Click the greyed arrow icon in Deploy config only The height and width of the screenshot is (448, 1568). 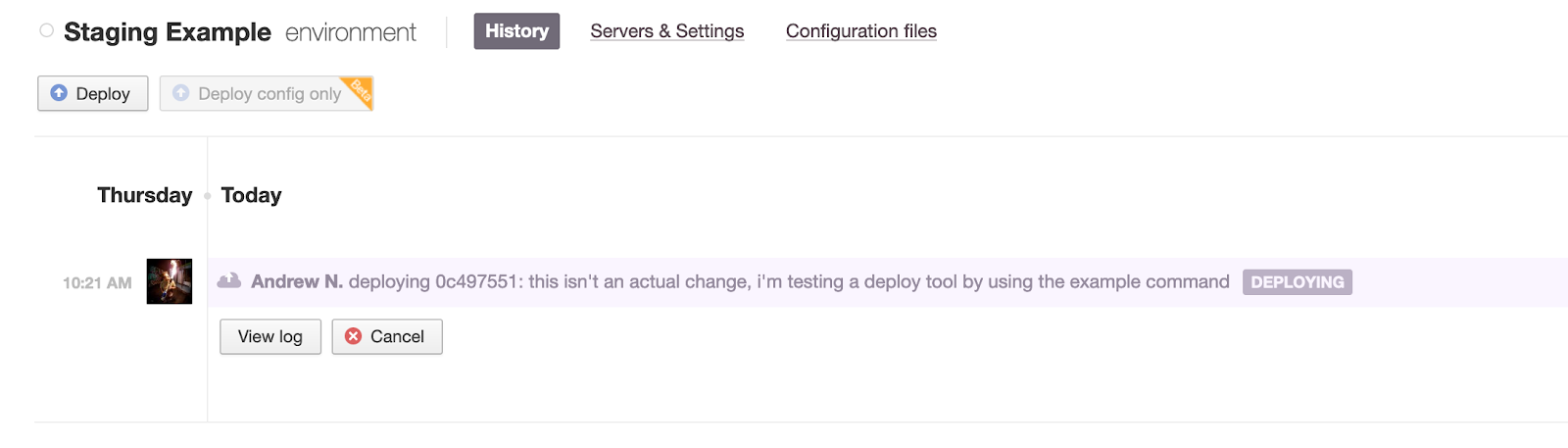[181, 93]
